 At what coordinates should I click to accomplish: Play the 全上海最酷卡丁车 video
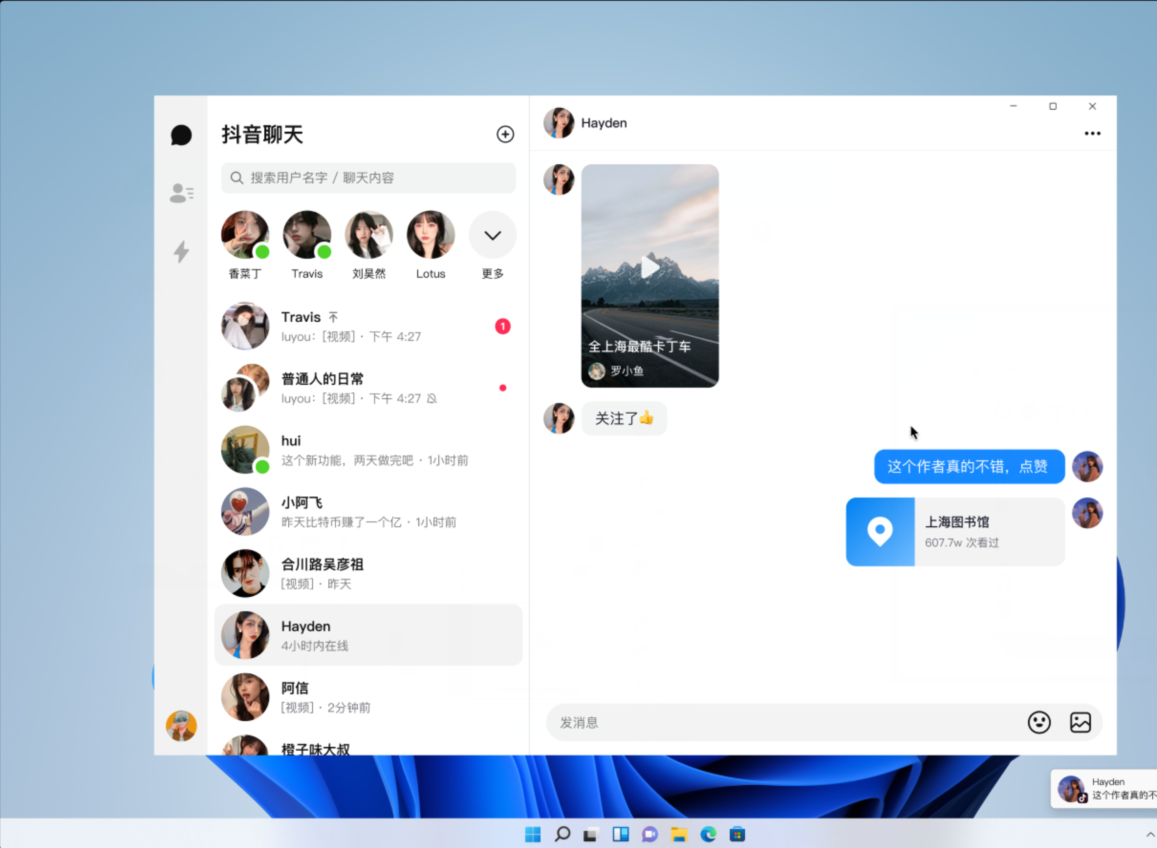tap(649, 267)
